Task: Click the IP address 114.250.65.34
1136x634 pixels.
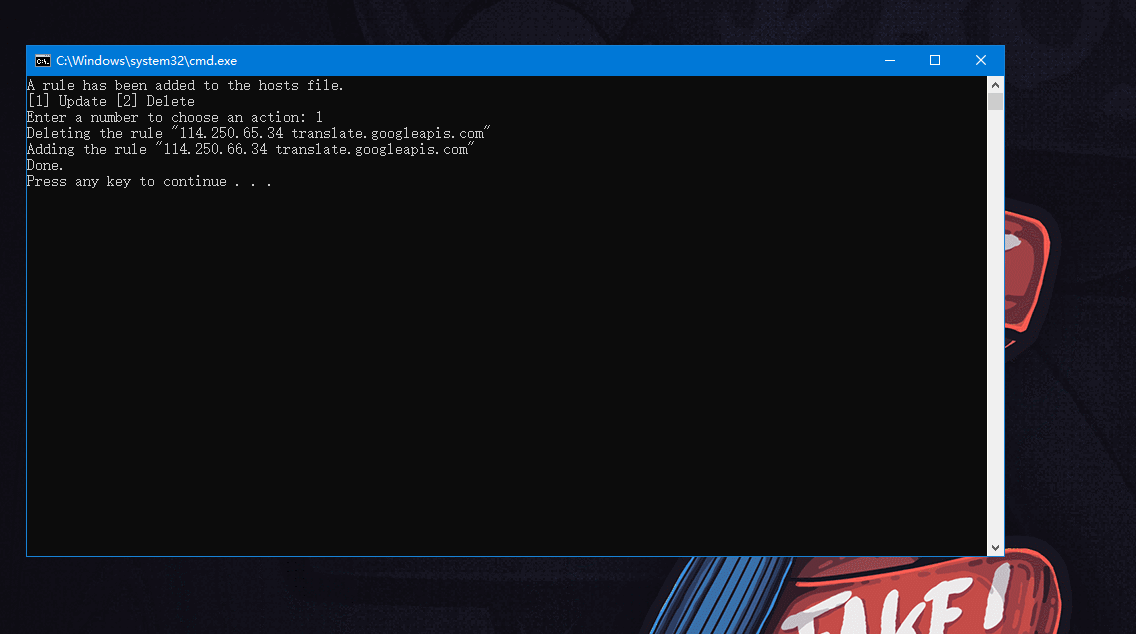Action: tap(232, 134)
